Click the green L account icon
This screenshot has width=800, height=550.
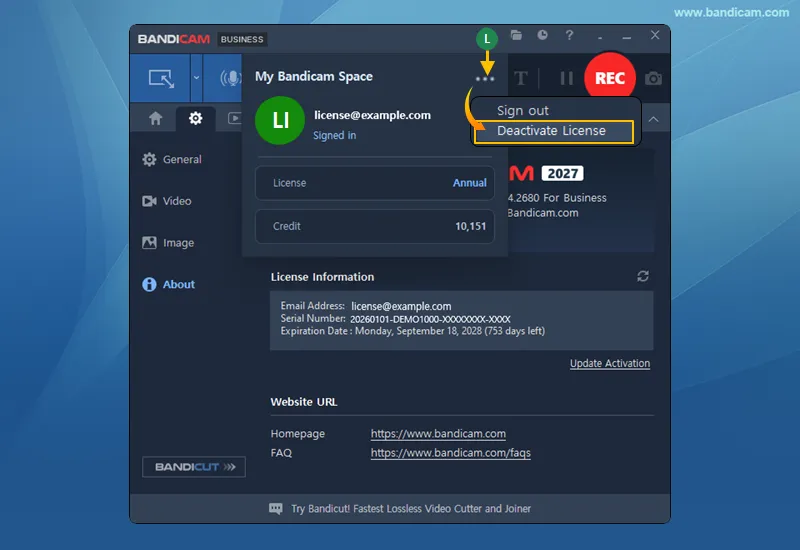coord(487,39)
